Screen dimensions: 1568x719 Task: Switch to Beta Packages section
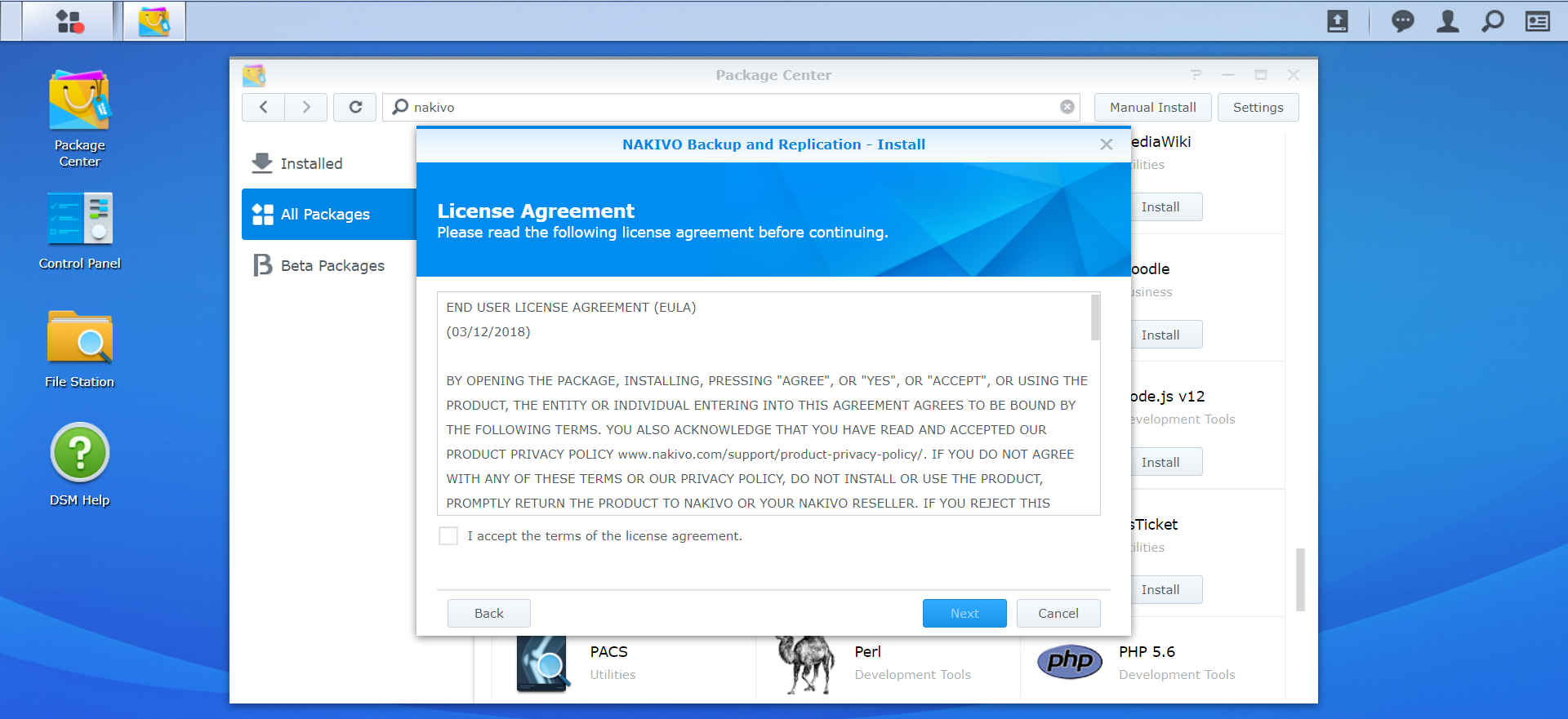pyautogui.click(x=332, y=266)
